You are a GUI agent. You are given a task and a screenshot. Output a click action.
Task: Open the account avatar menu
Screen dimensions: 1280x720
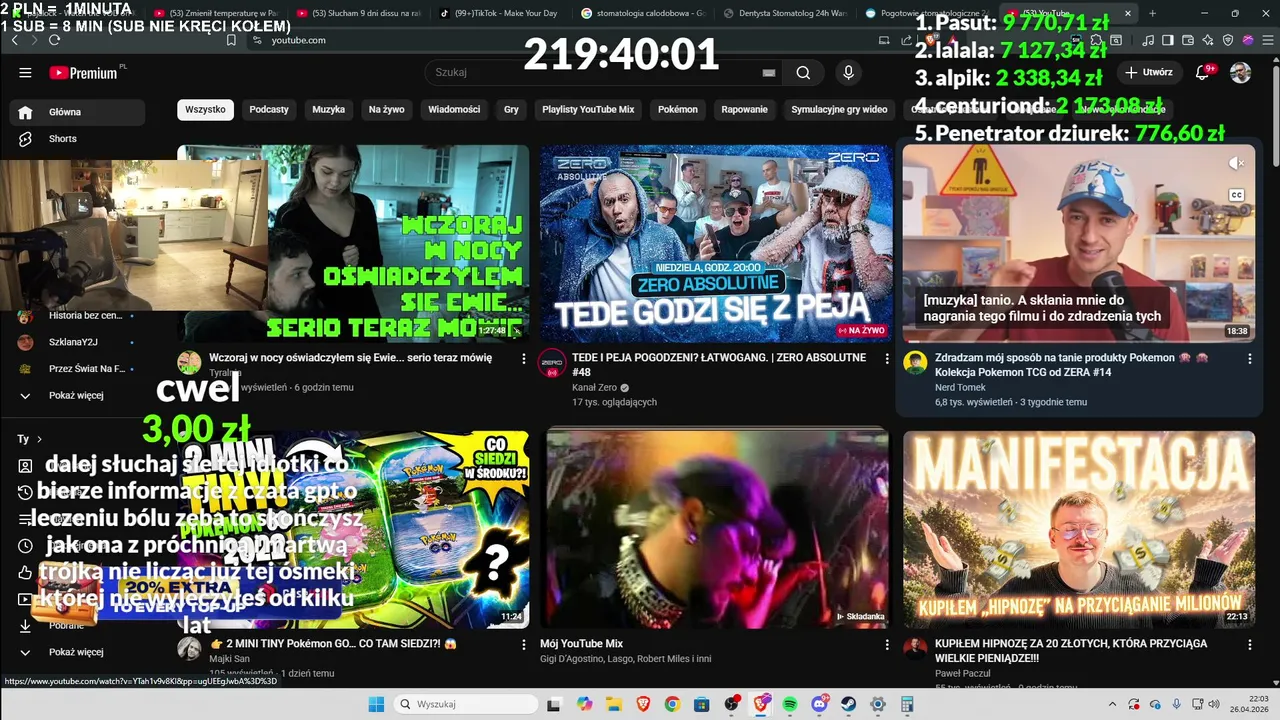(1240, 72)
